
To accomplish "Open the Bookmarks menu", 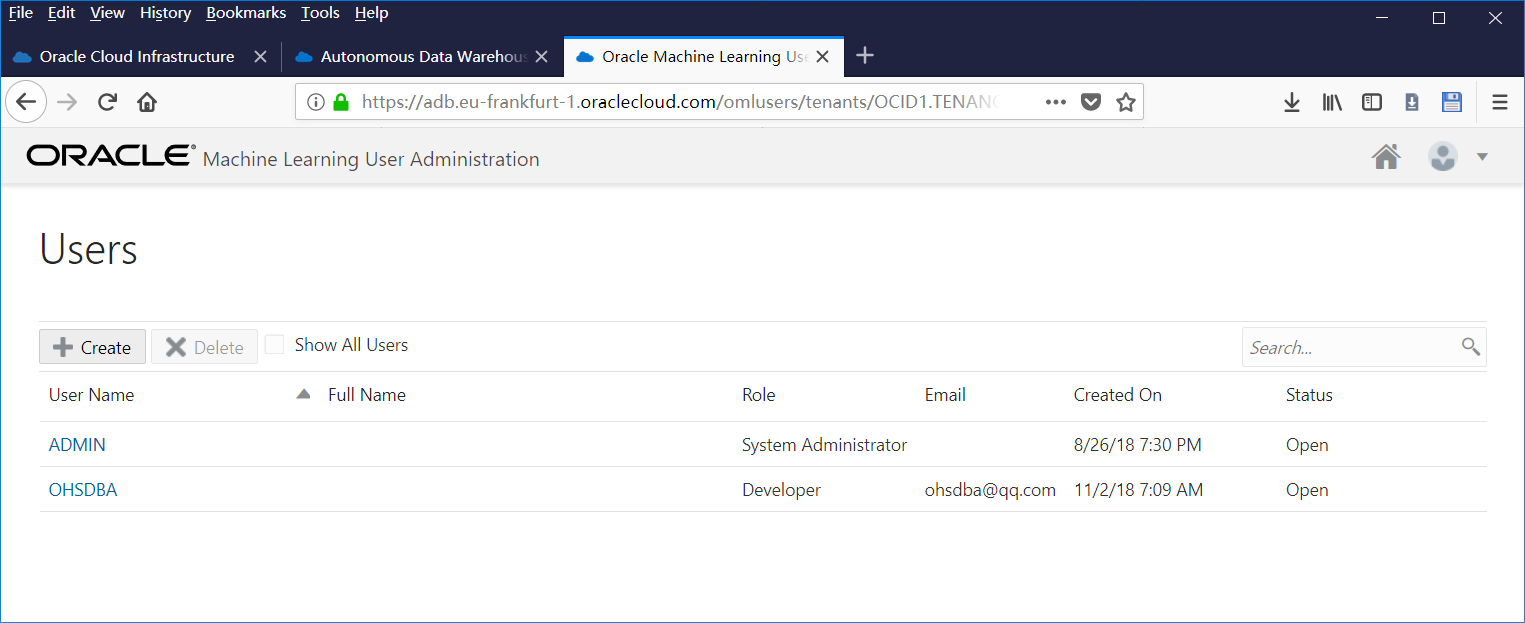I will (x=246, y=13).
